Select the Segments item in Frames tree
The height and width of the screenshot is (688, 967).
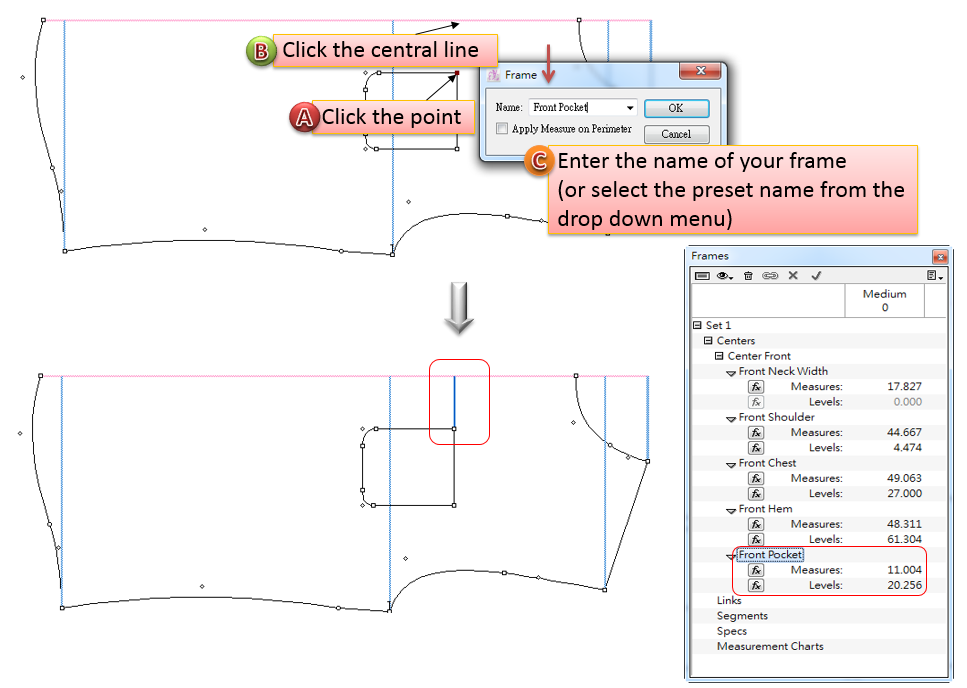click(x=742, y=616)
